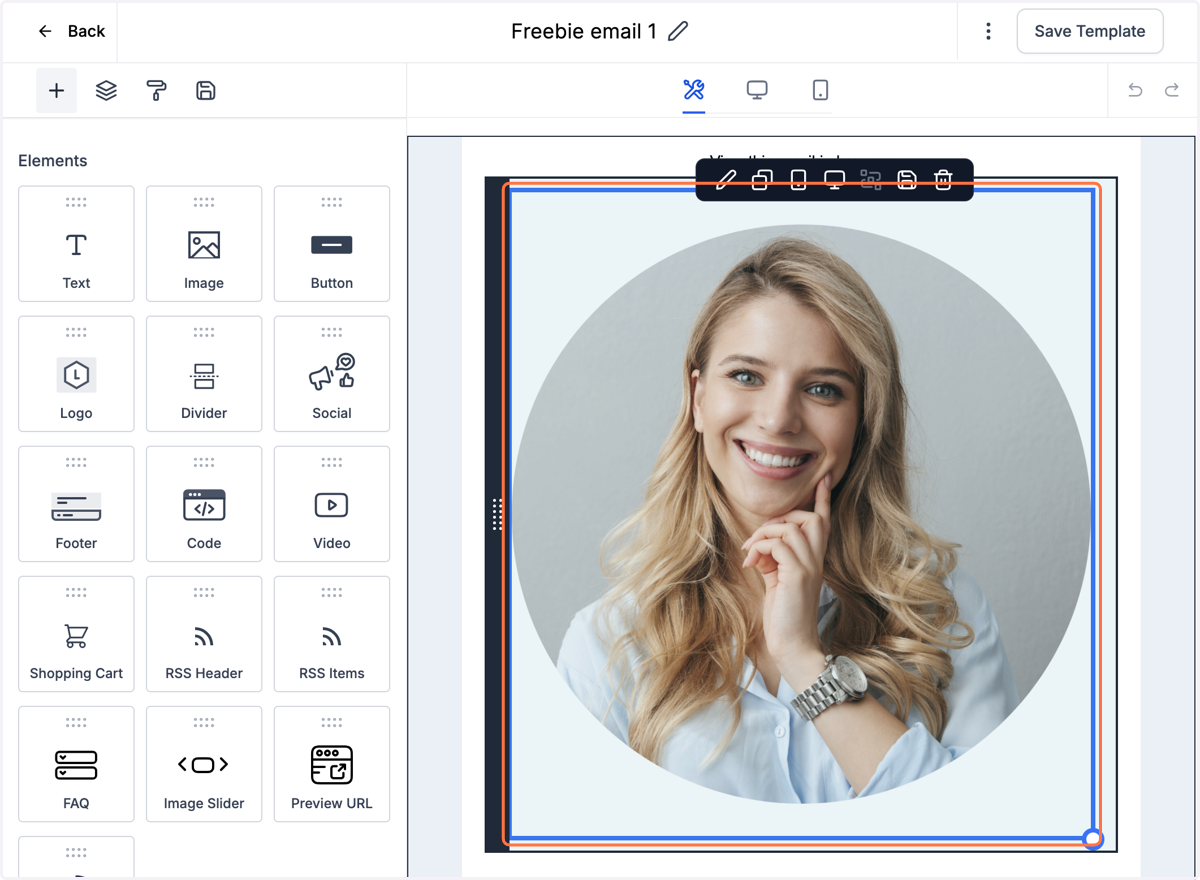Switch to the layers panel tab
The image size is (1200, 880).
106,91
